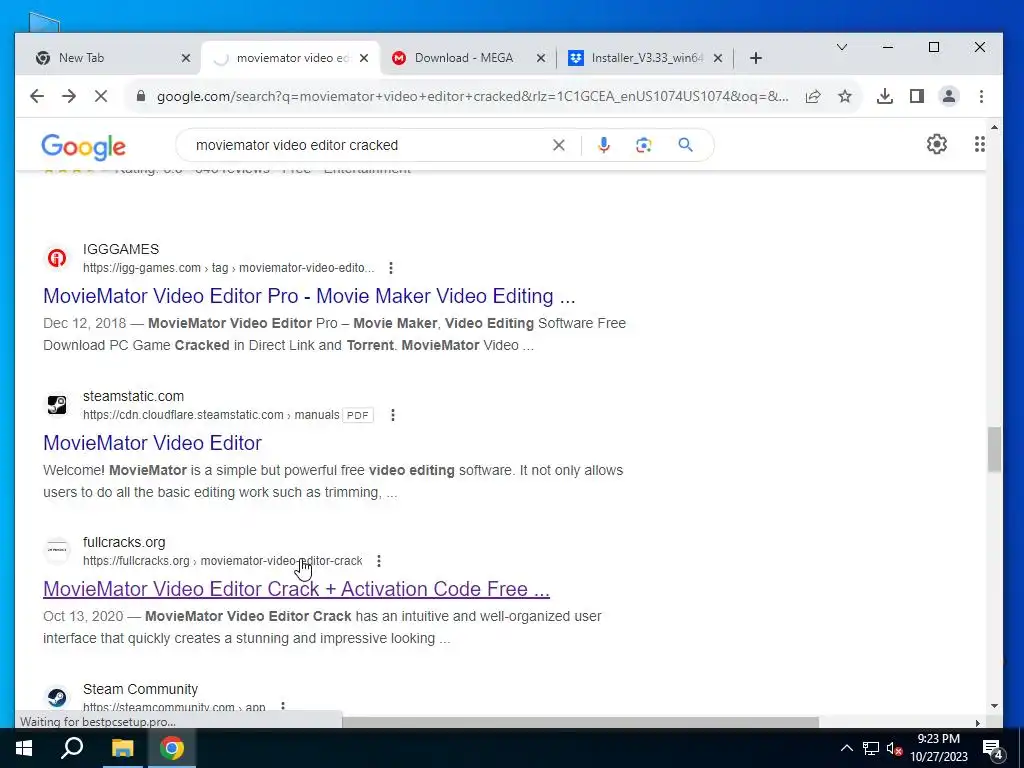Submit search with magnifier icon
Screen dimensions: 1024x768
tap(685, 145)
